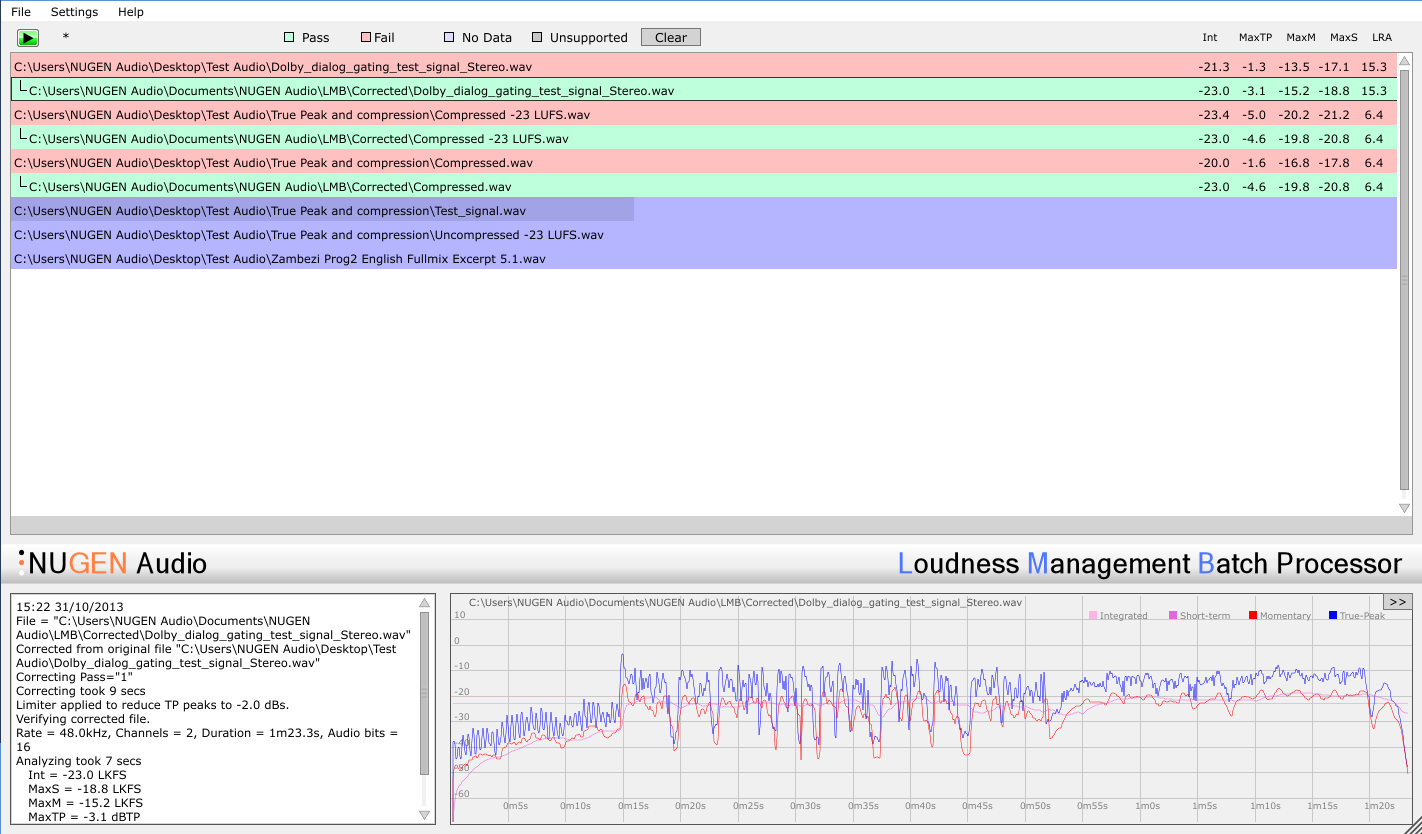
Task: Click the Short-term magenta legend swatch
Action: (1173, 616)
